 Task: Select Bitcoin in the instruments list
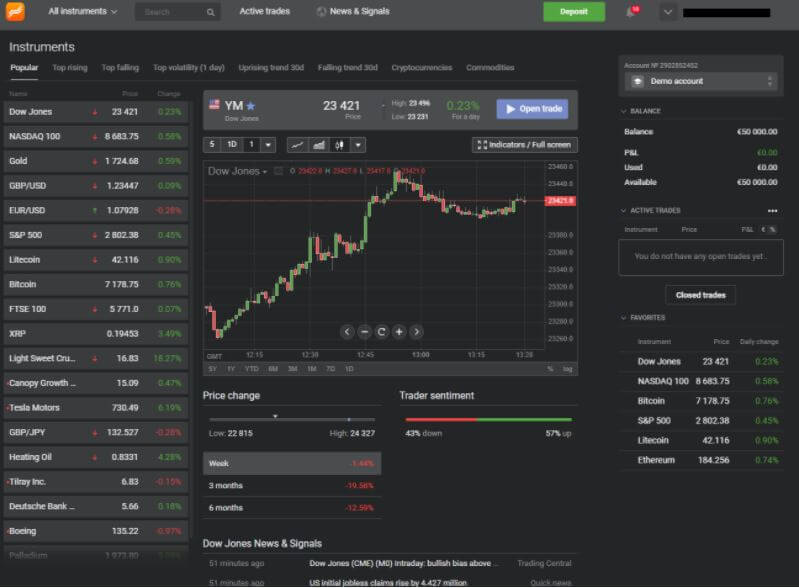tap(96, 285)
